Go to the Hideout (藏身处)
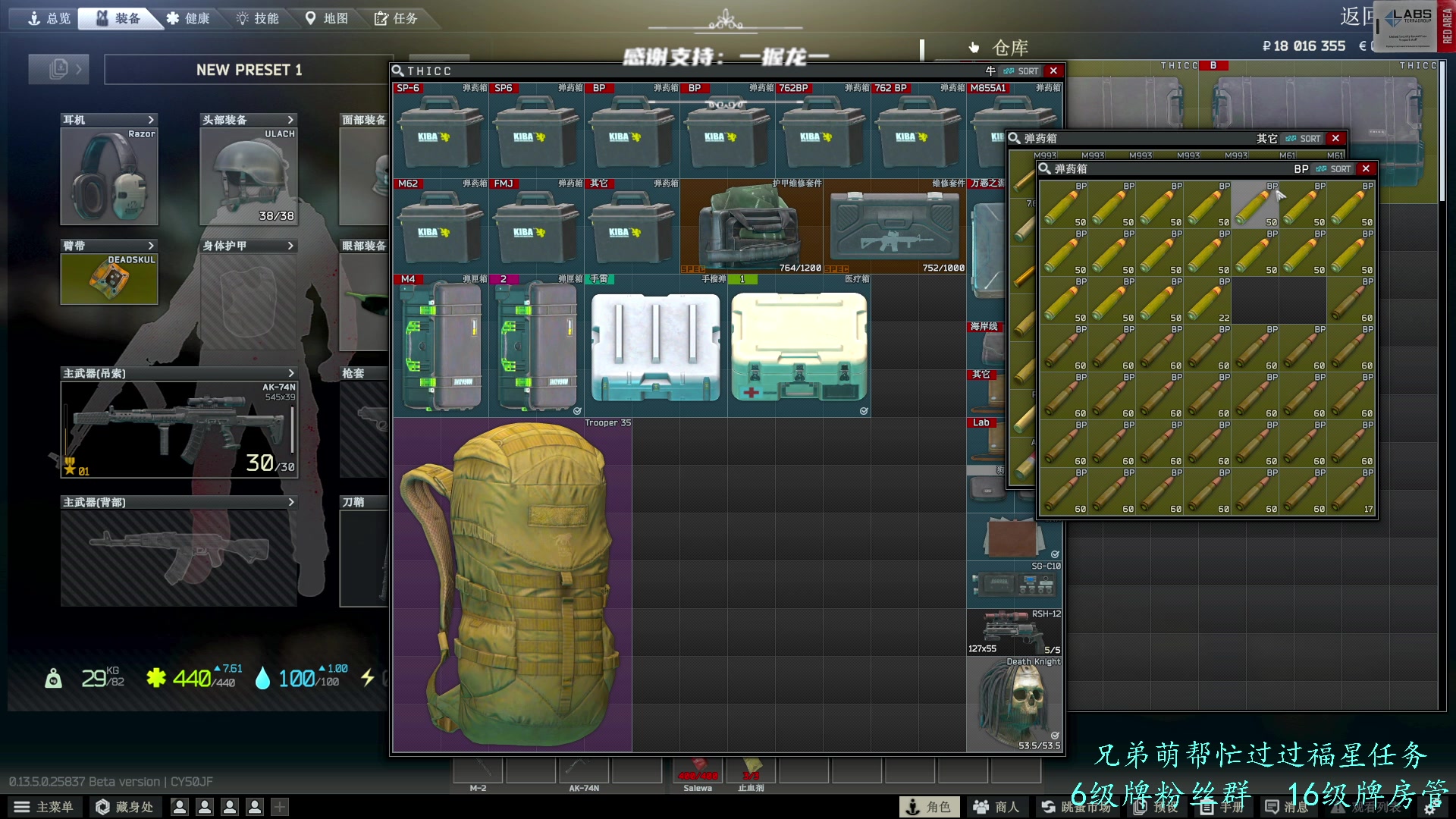Image resolution: width=1456 pixels, height=819 pixels. (125, 807)
